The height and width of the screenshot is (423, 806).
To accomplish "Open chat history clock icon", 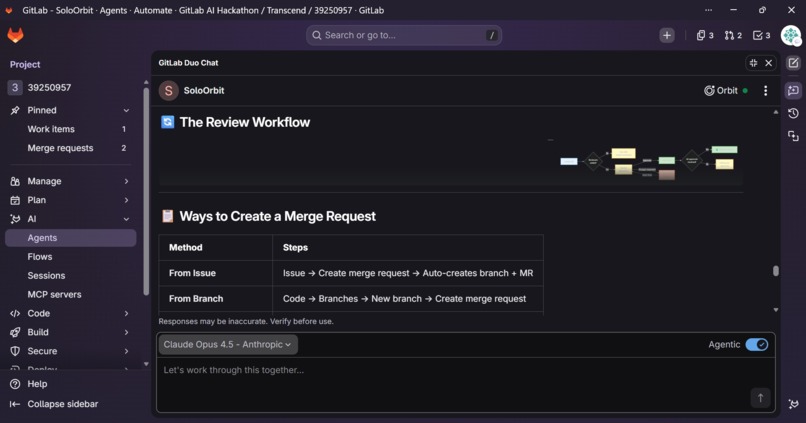I will click(x=793, y=113).
